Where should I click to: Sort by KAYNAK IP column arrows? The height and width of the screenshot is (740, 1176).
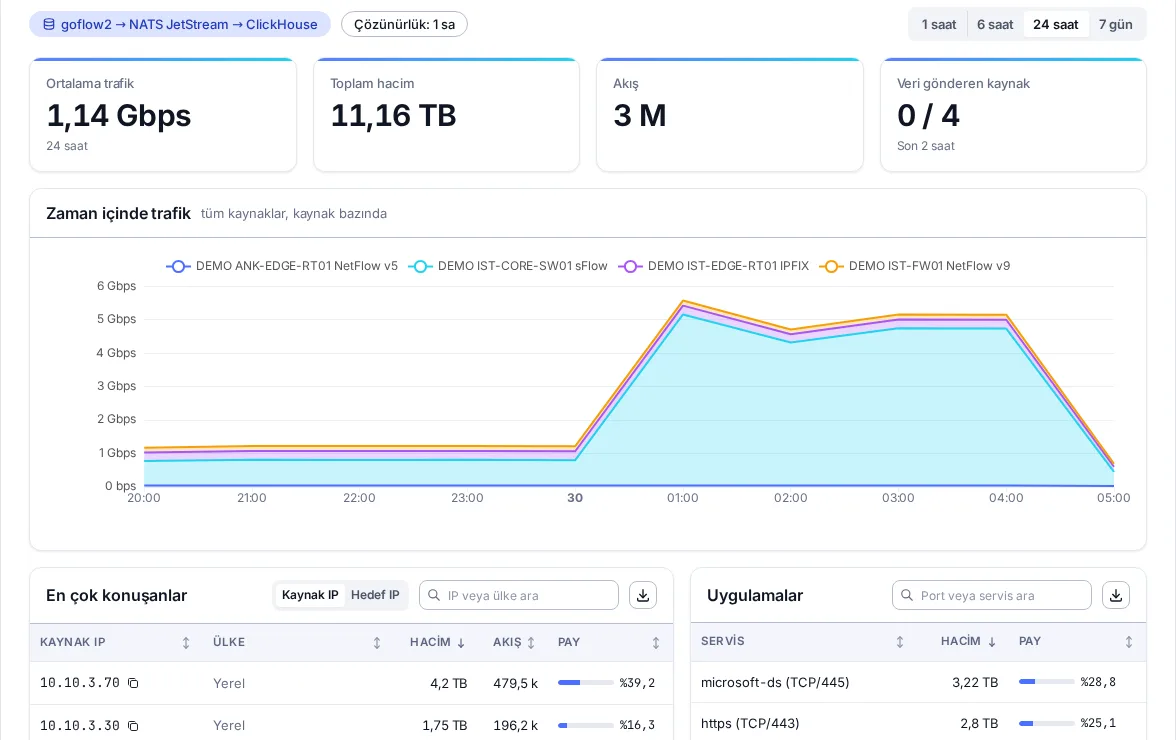pyautogui.click(x=186, y=643)
